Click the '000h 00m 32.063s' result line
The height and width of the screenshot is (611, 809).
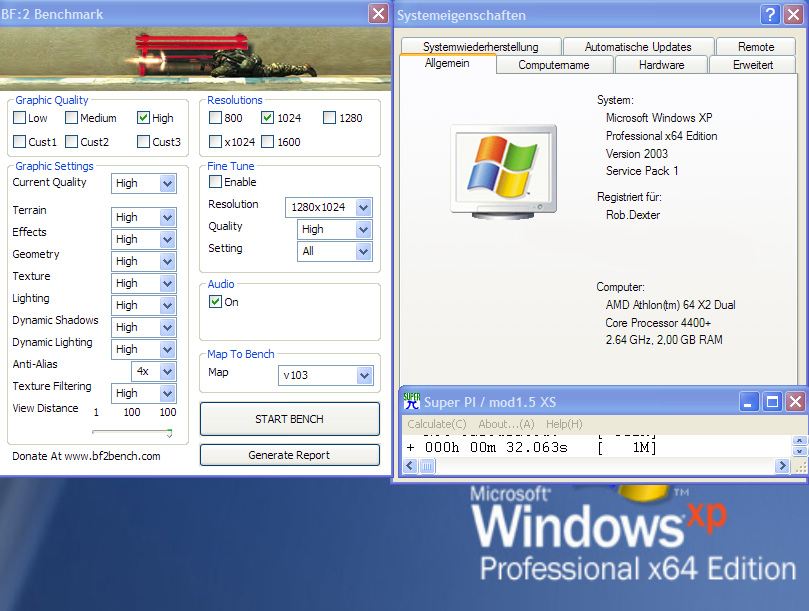[x=531, y=447]
